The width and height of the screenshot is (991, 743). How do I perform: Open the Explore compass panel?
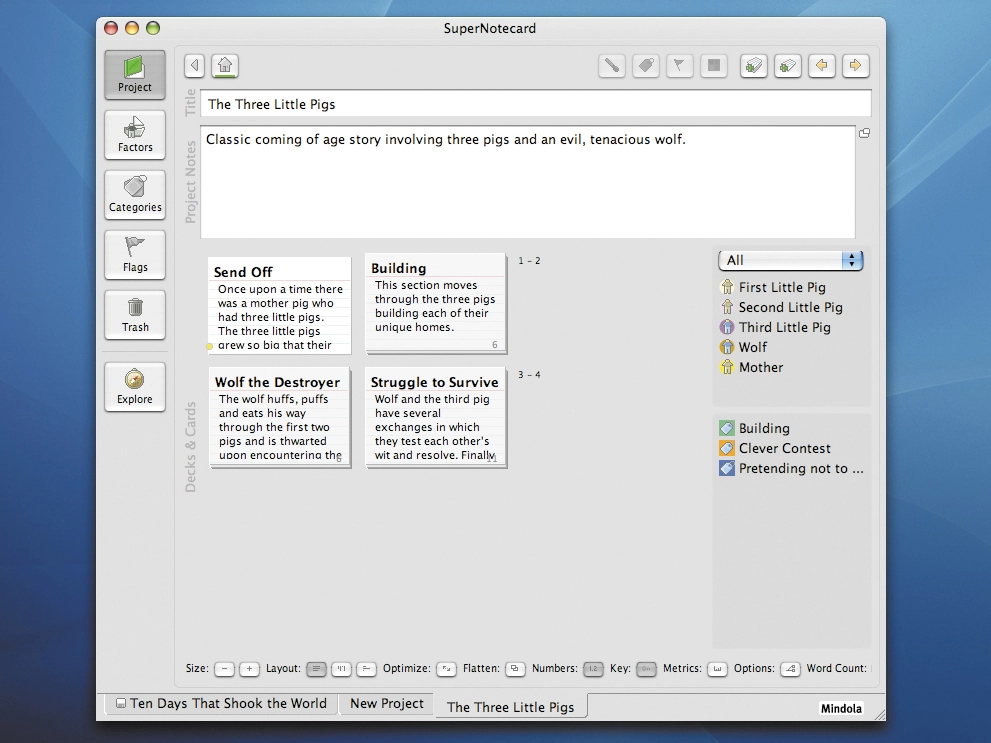(x=135, y=387)
